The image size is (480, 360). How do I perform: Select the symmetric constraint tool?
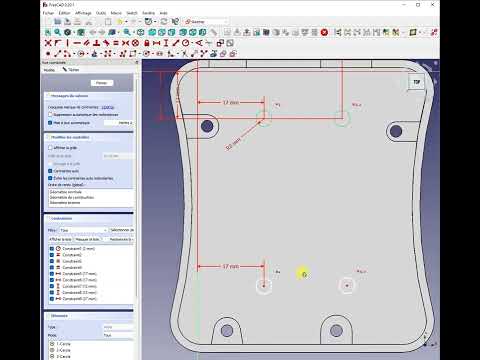[x=125, y=43]
